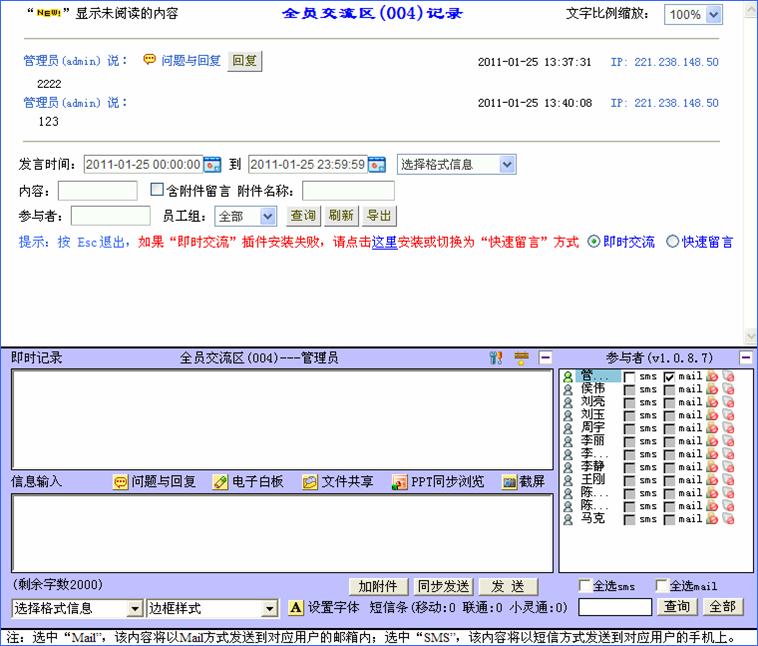758x646 pixels.
Task: Open the start date calendar picker
Action: pyautogui.click(x=212, y=165)
